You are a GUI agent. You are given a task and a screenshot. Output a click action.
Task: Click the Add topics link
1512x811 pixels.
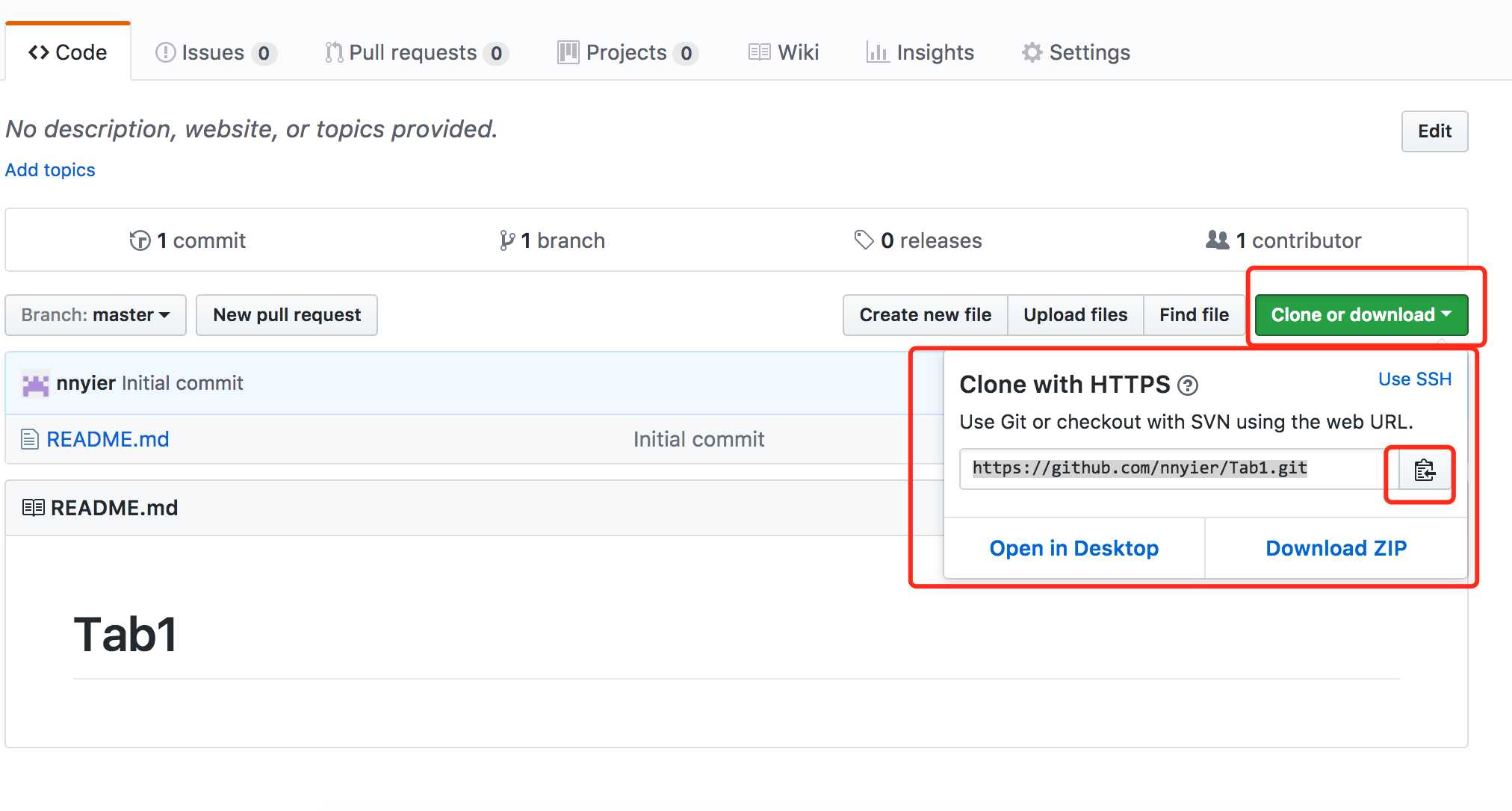[x=50, y=170]
